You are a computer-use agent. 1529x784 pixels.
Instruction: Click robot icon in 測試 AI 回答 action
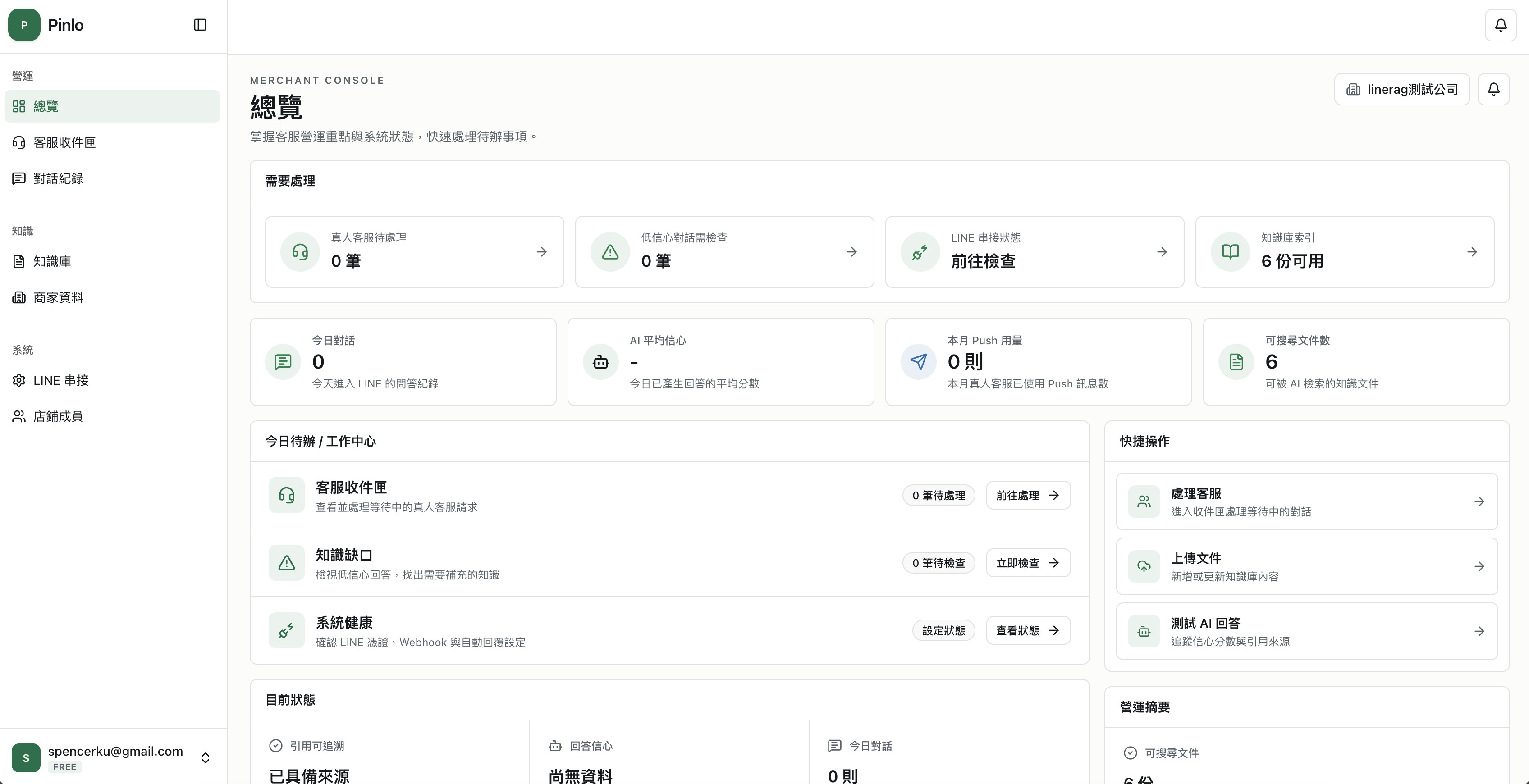point(1144,631)
